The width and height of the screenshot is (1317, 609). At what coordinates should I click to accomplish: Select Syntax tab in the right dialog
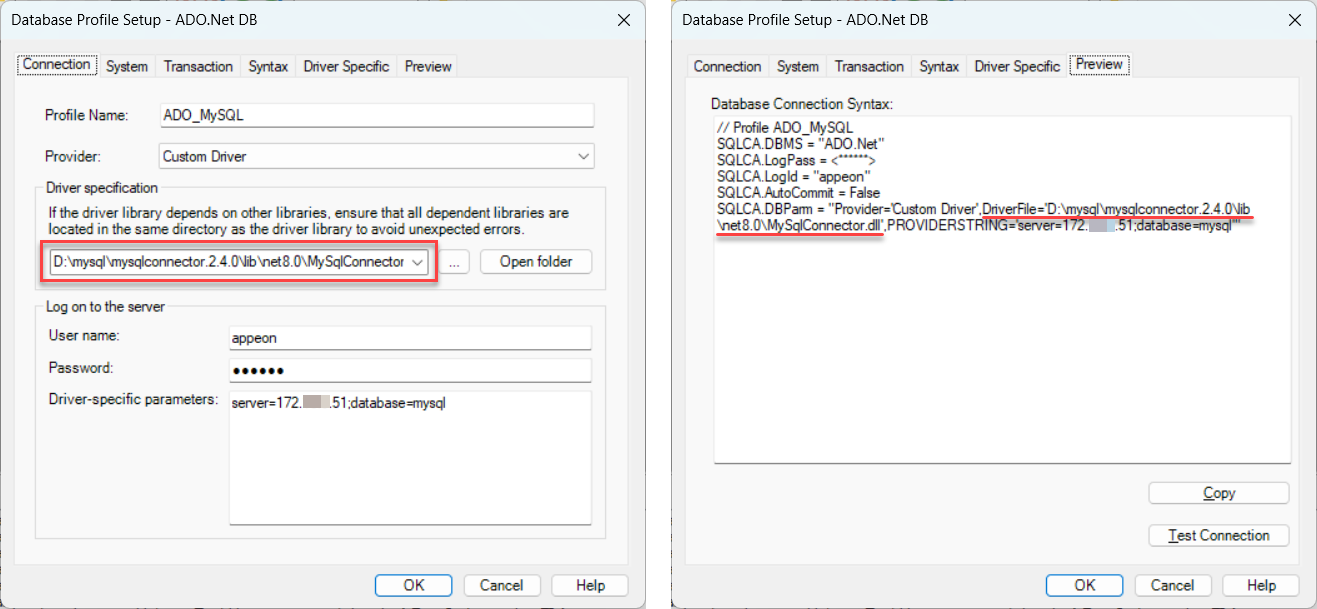click(939, 66)
